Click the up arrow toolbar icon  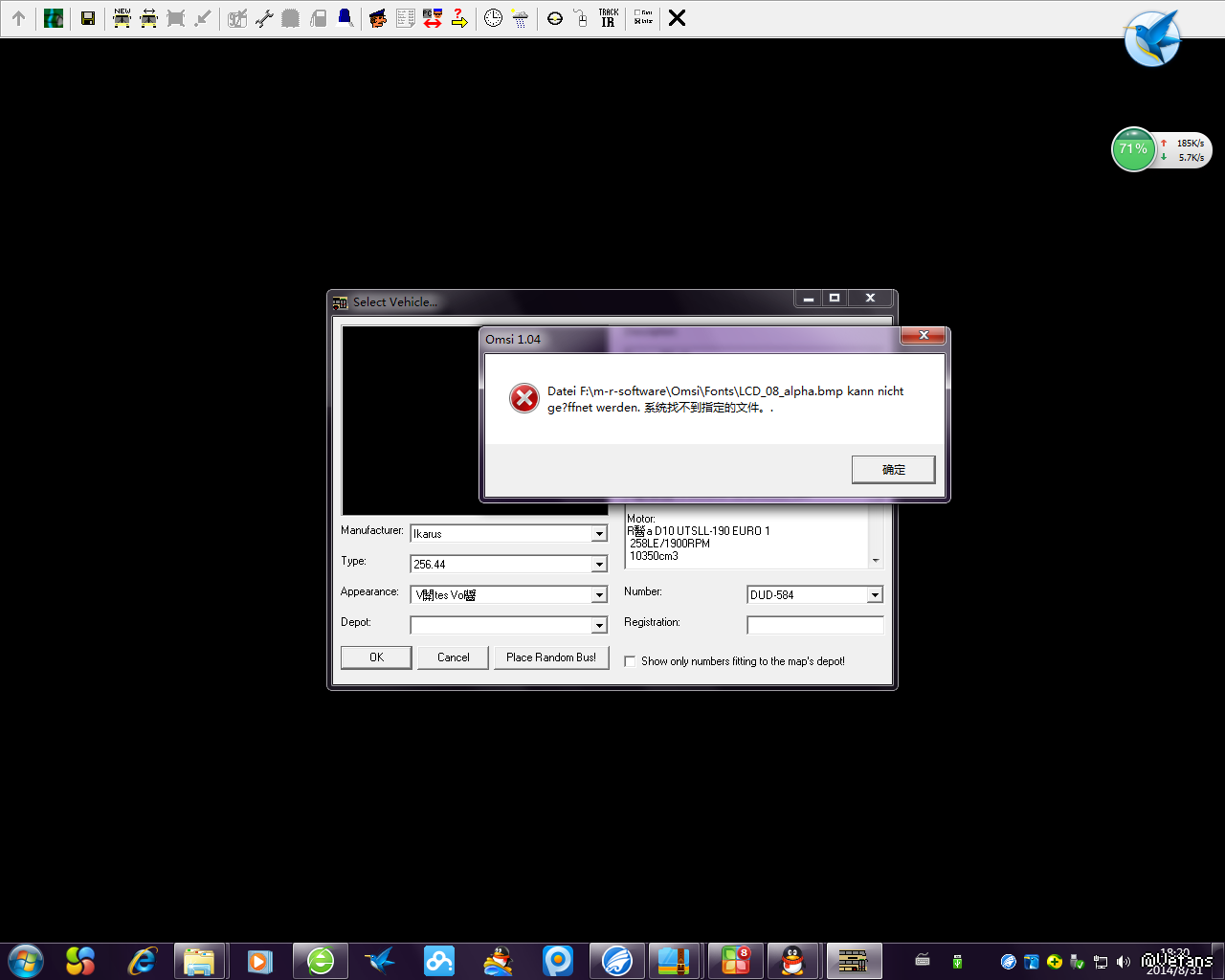(18, 18)
